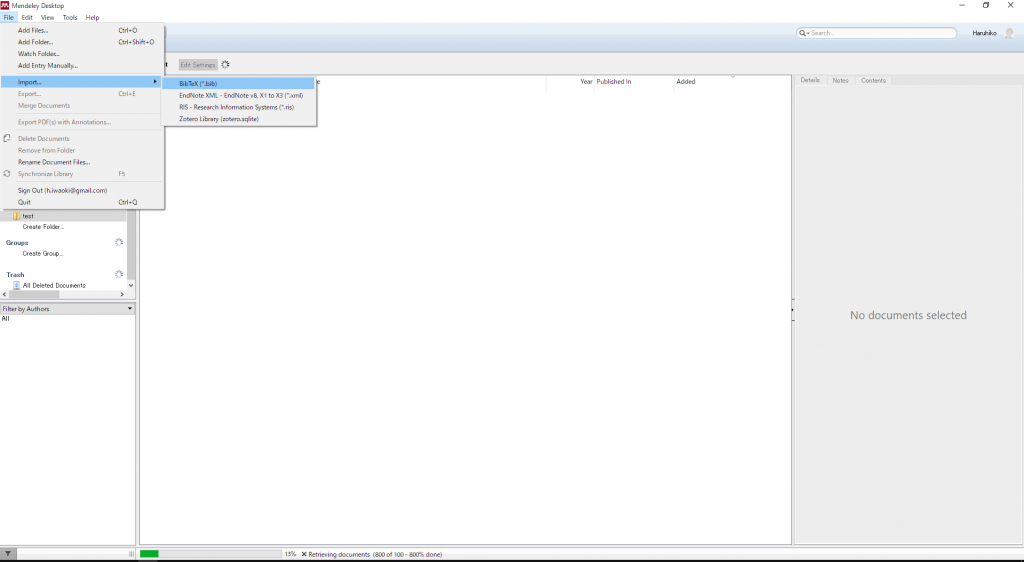The height and width of the screenshot is (562, 1024).
Task: Select All Deleted Documents
Action: tap(54, 285)
